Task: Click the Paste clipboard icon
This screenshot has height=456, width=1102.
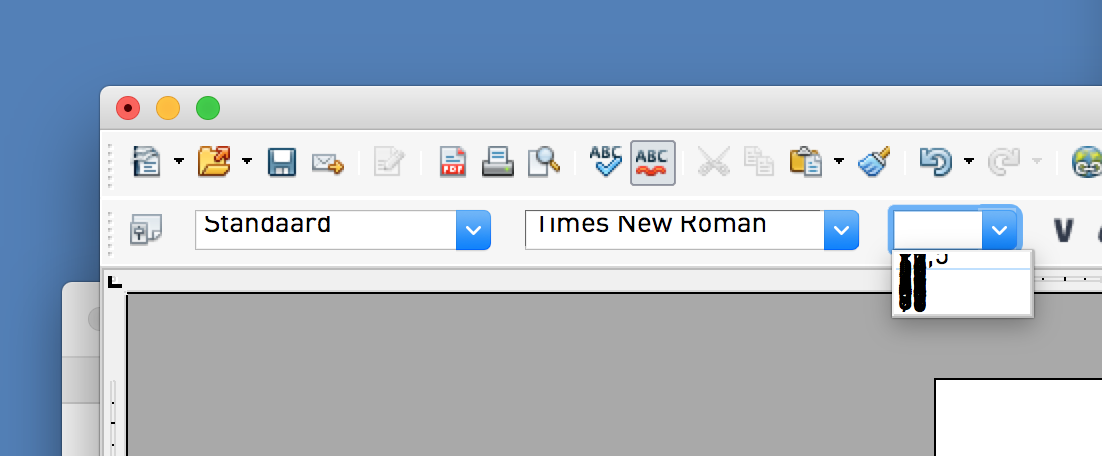Action: click(x=805, y=161)
